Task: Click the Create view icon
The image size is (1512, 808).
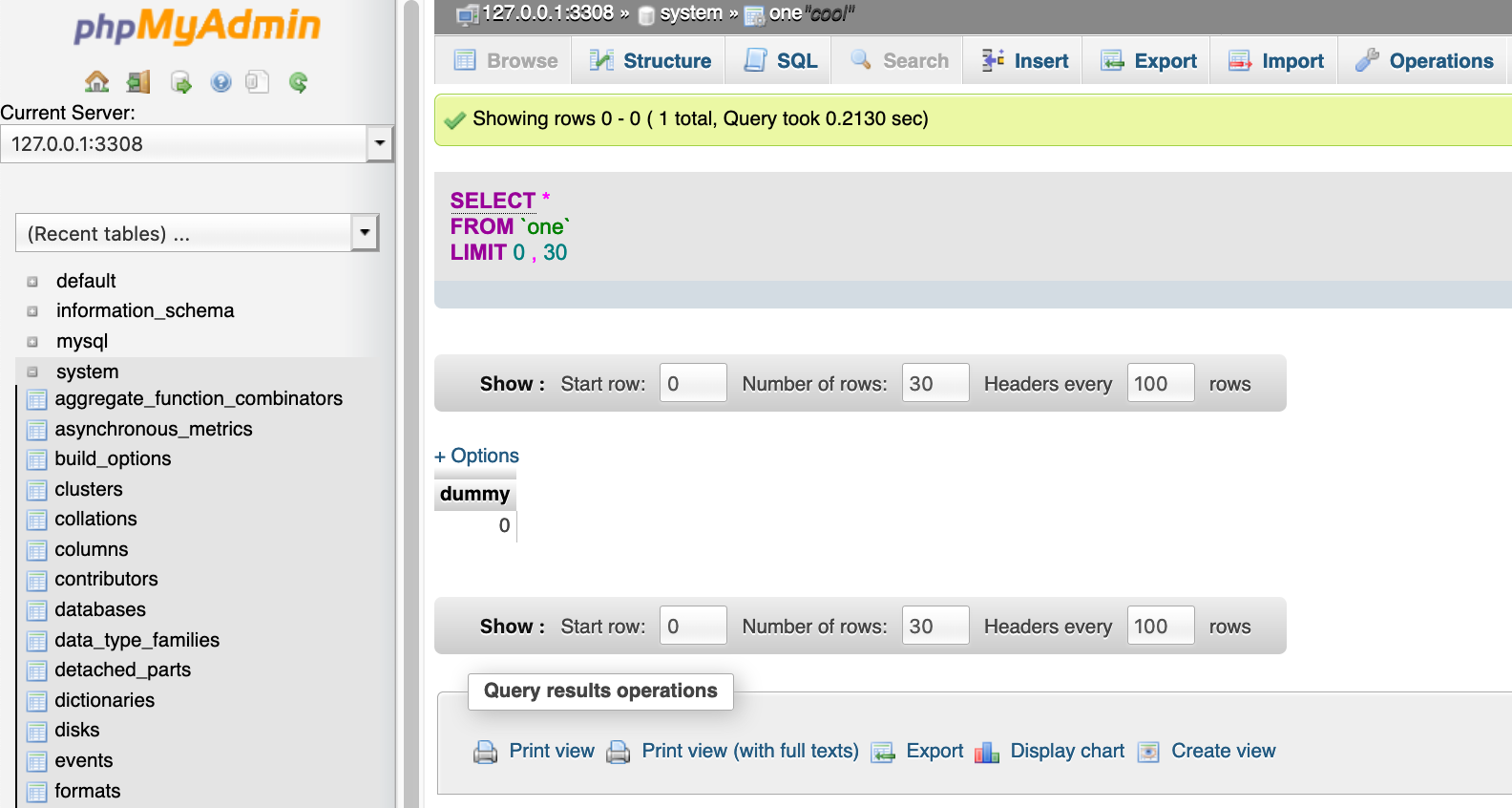Action: 1149,753
